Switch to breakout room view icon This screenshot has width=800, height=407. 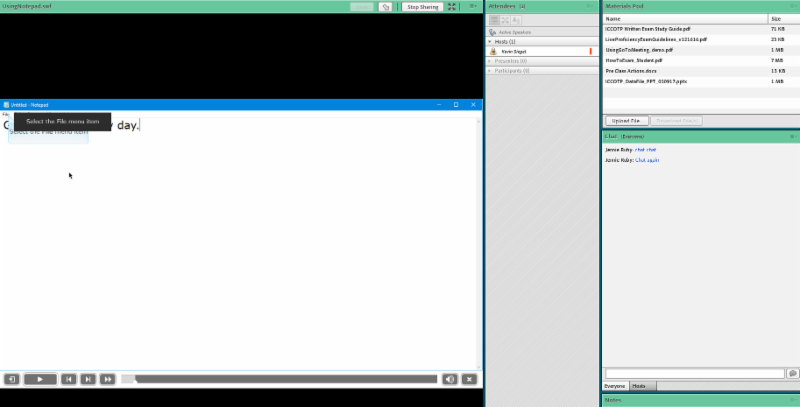[x=505, y=20]
